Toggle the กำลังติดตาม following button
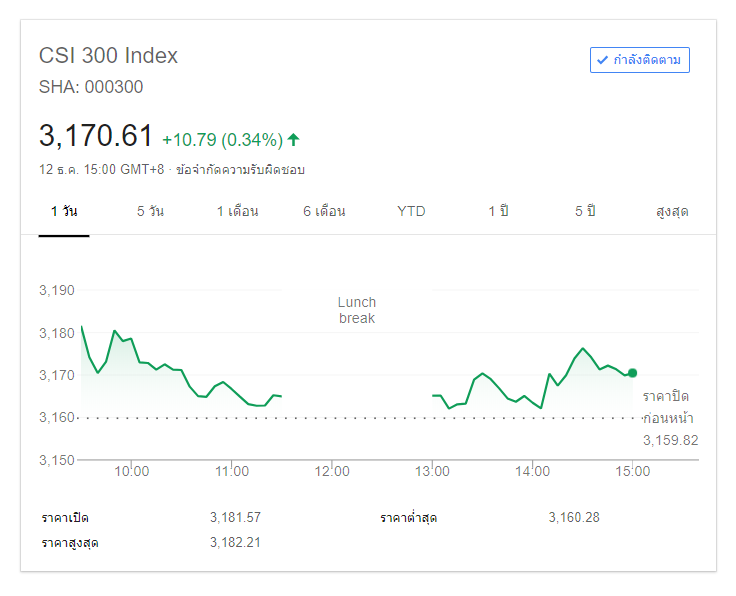The width and height of the screenshot is (736, 596). pos(640,60)
